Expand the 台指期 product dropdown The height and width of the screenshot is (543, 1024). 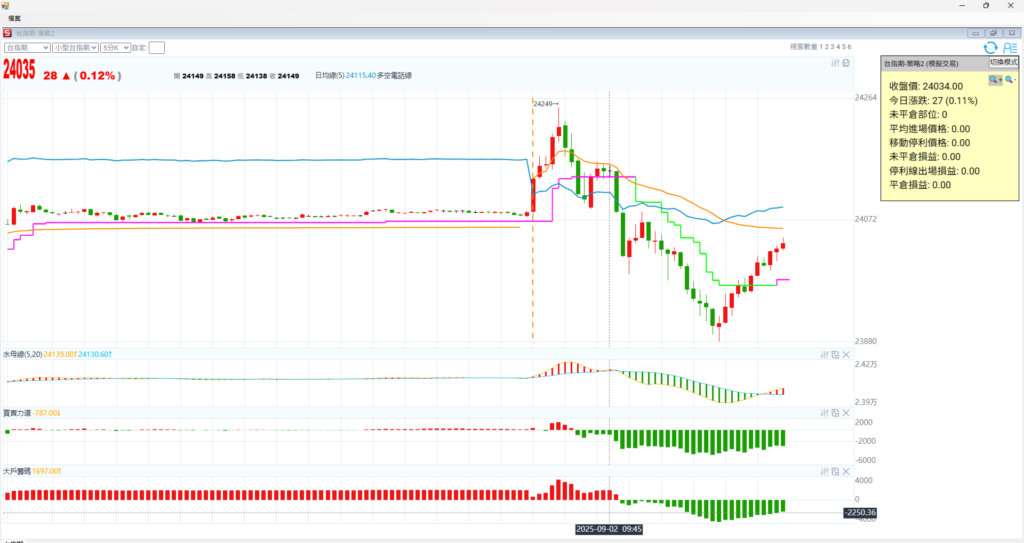click(27, 47)
